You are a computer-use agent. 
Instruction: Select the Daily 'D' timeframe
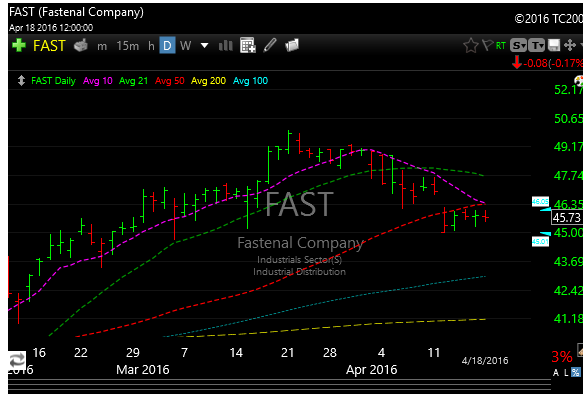[x=167, y=45]
